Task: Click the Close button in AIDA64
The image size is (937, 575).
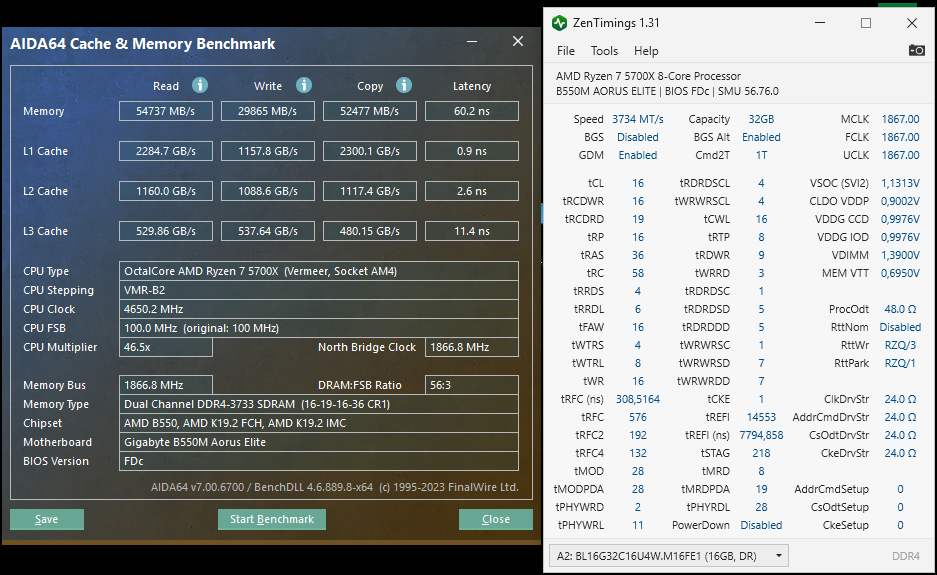Action: [495, 519]
